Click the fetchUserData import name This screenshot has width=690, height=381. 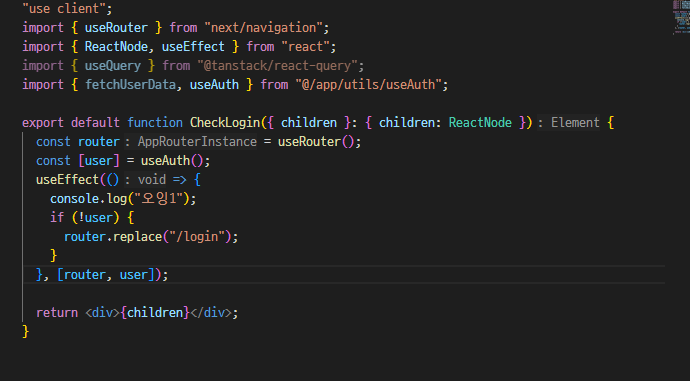tap(130, 84)
